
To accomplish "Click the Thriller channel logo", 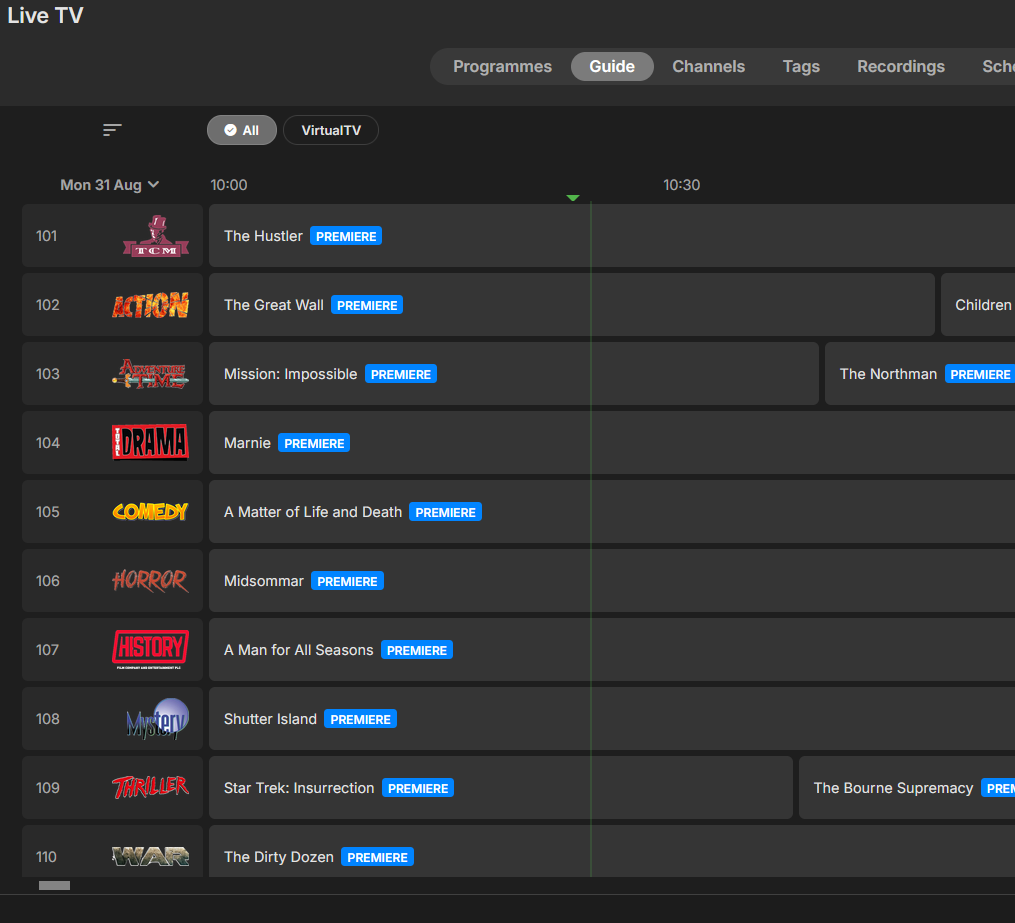I will click(150, 787).
